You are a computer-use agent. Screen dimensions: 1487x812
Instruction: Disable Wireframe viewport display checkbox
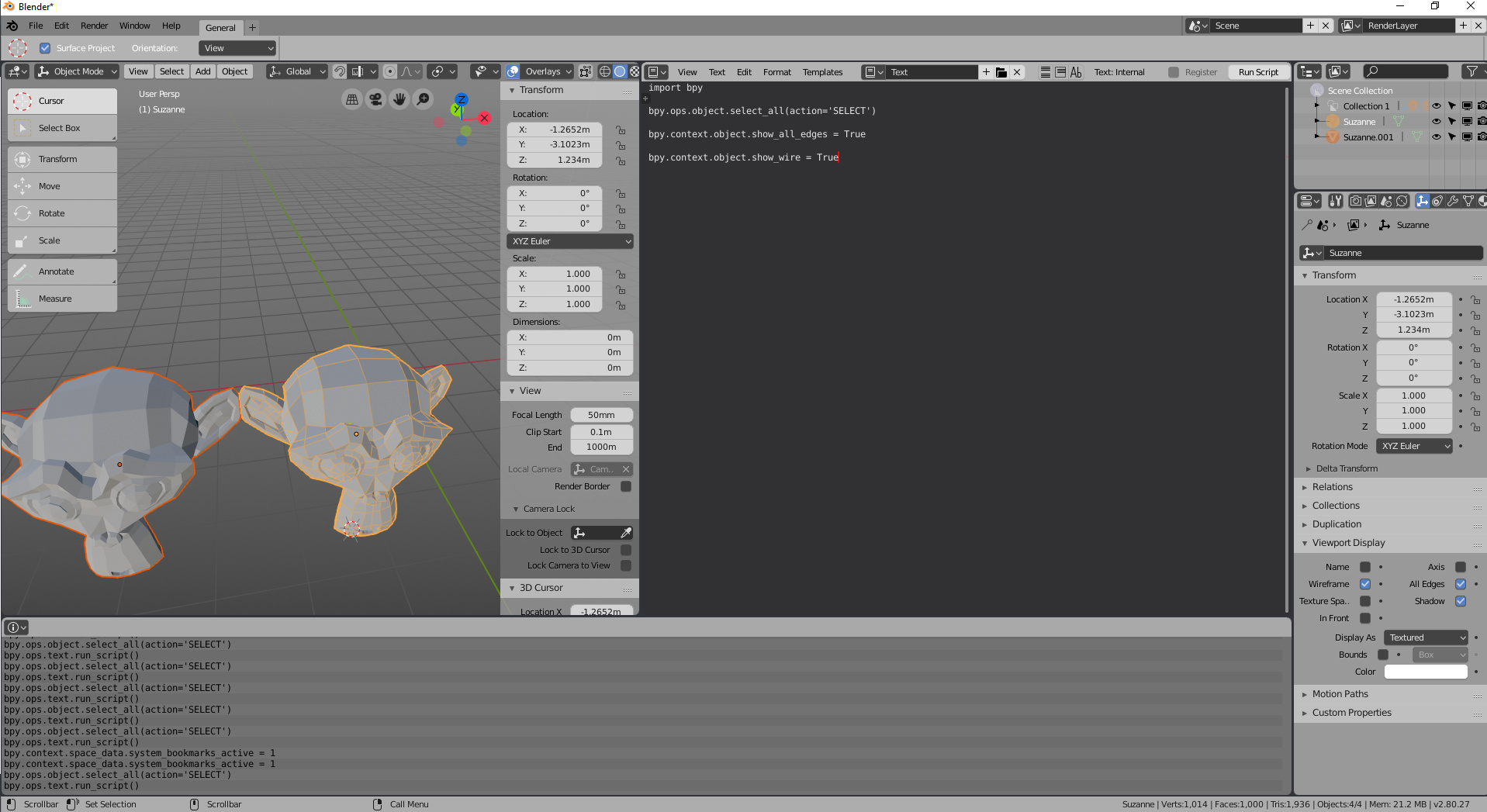click(x=1365, y=584)
